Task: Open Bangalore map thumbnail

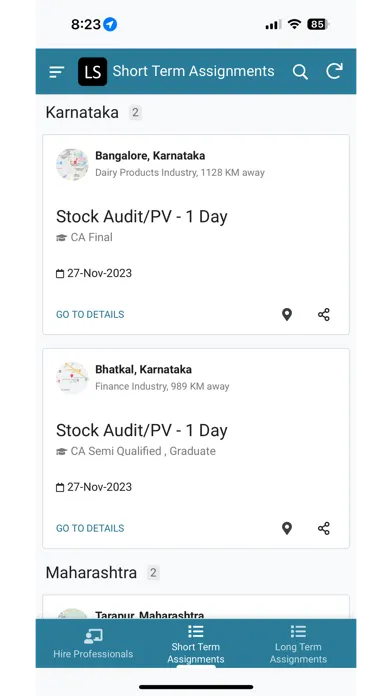Action: click(x=72, y=164)
